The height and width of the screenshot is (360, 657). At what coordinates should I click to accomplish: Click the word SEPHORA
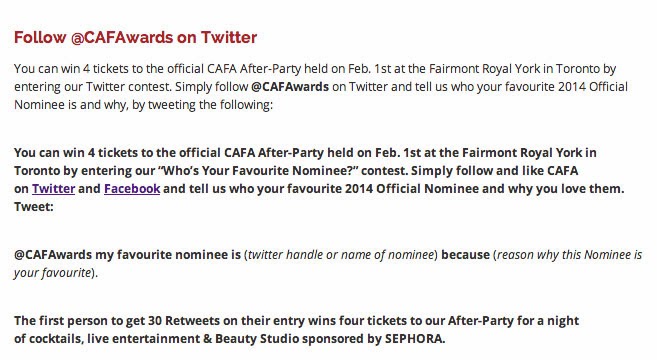415,339
